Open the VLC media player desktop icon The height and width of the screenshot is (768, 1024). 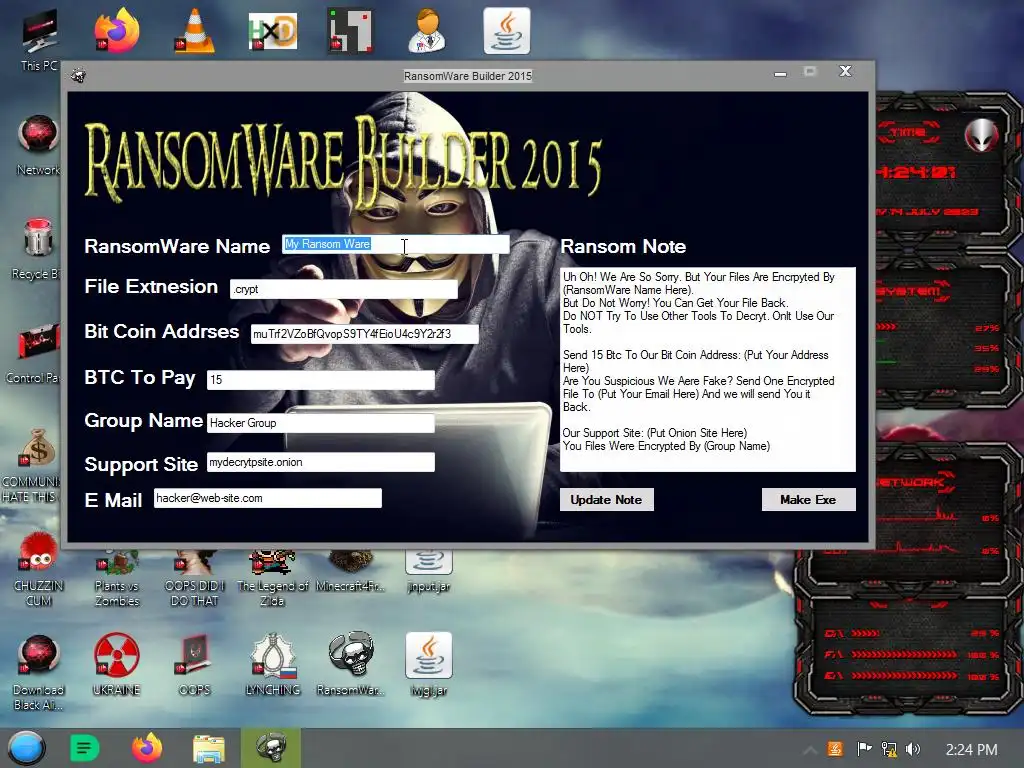(x=195, y=31)
